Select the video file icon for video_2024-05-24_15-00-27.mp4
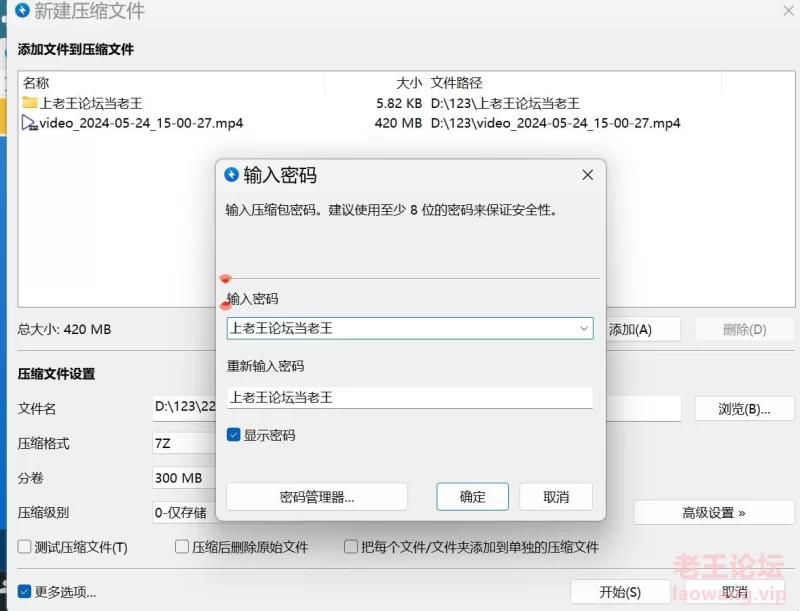The height and width of the screenshot is (611, 800). pyautogui.click(x=30, y=123)
